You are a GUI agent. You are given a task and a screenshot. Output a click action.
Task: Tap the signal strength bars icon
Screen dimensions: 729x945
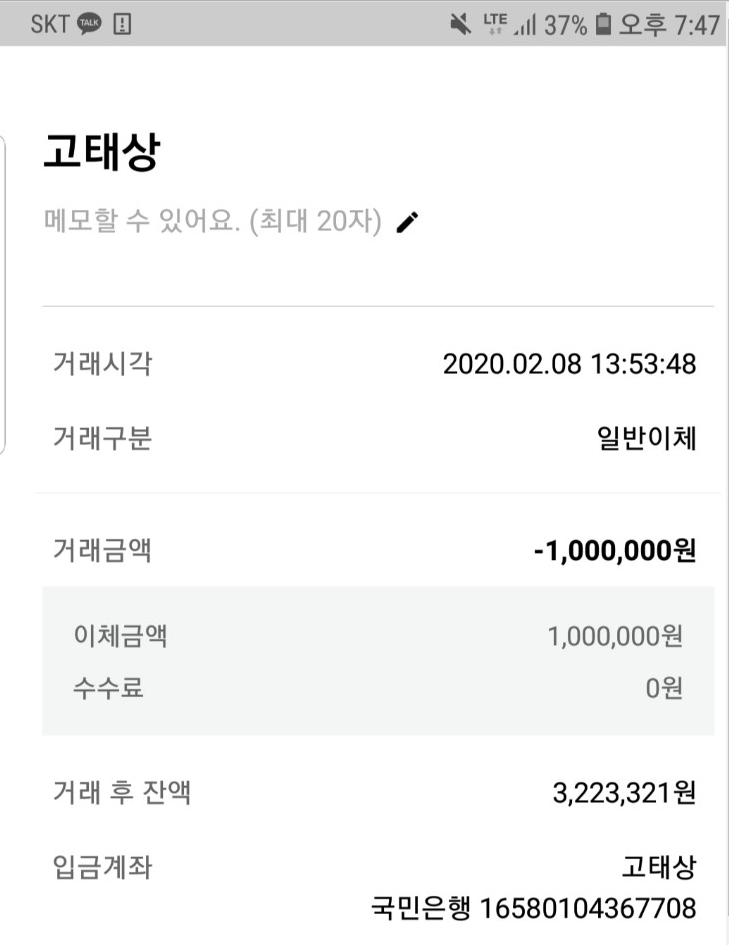tap(525, 25)
